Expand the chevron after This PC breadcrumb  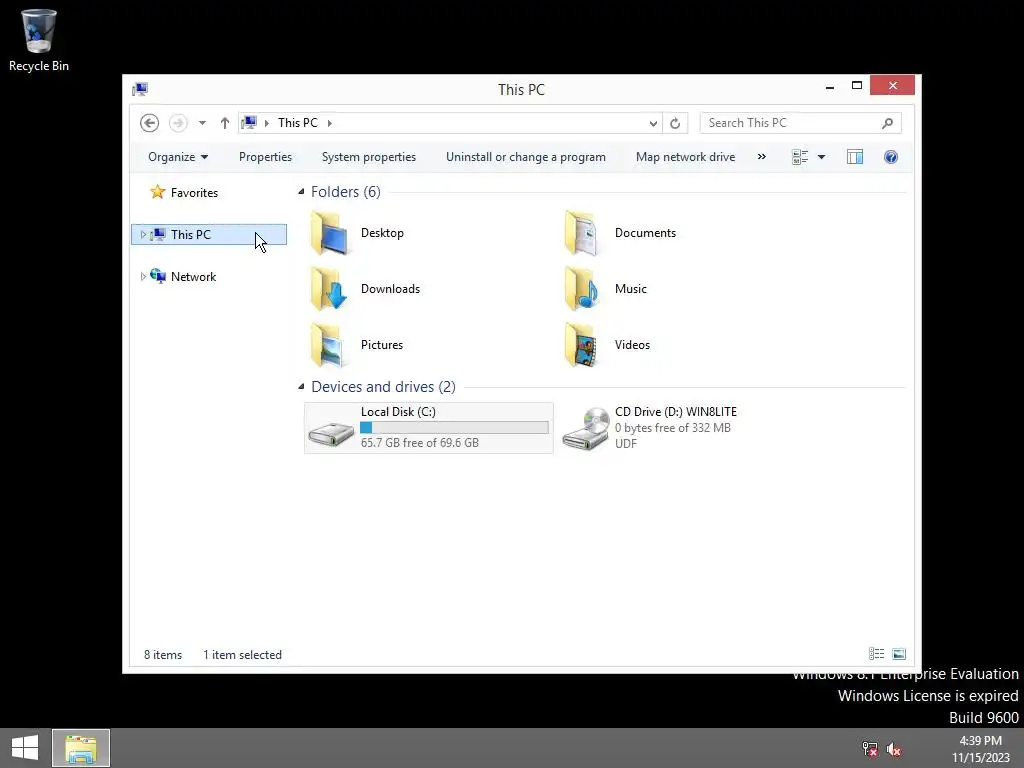[x=330, y=123]
